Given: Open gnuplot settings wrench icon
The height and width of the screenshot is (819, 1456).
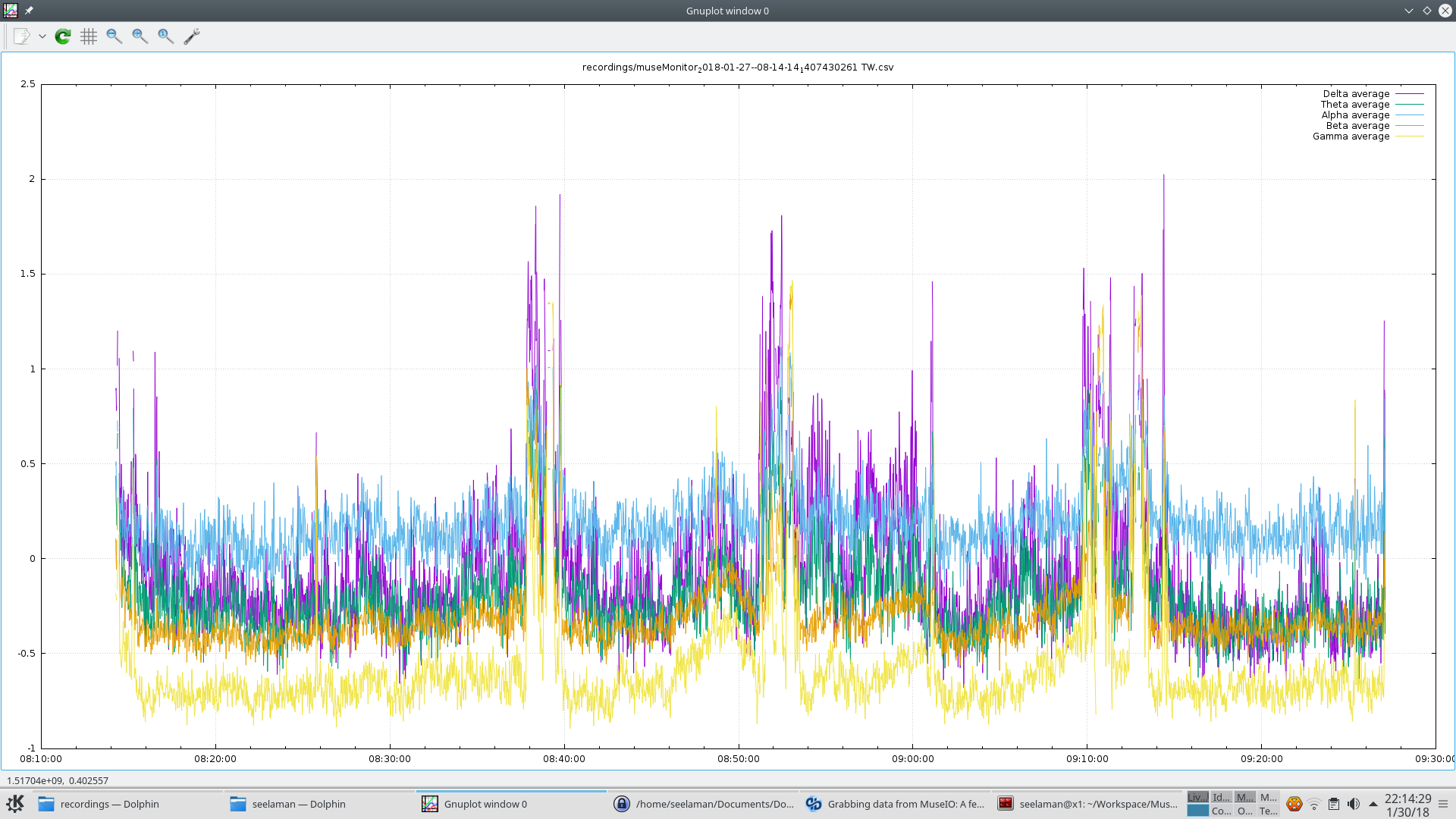Looking at the screenshot, I should point(192,36).
